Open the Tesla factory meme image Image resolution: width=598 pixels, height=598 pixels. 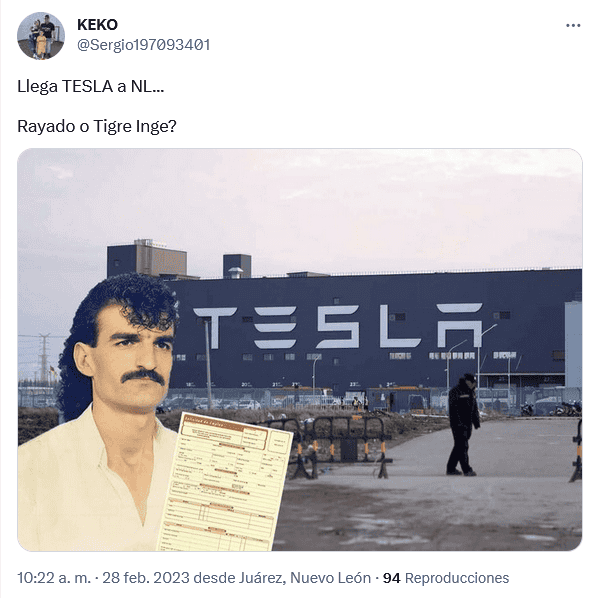click(x=300, y=350)
